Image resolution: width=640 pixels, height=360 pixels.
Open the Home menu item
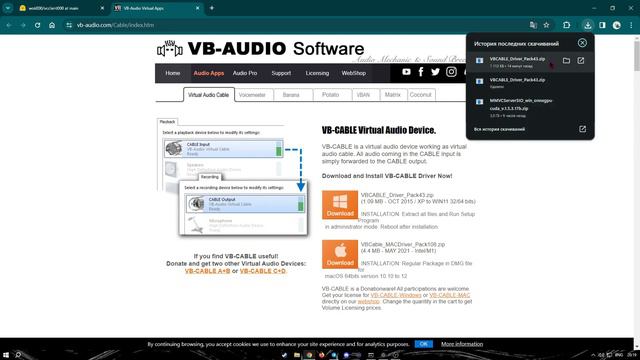tap(173, 73)
